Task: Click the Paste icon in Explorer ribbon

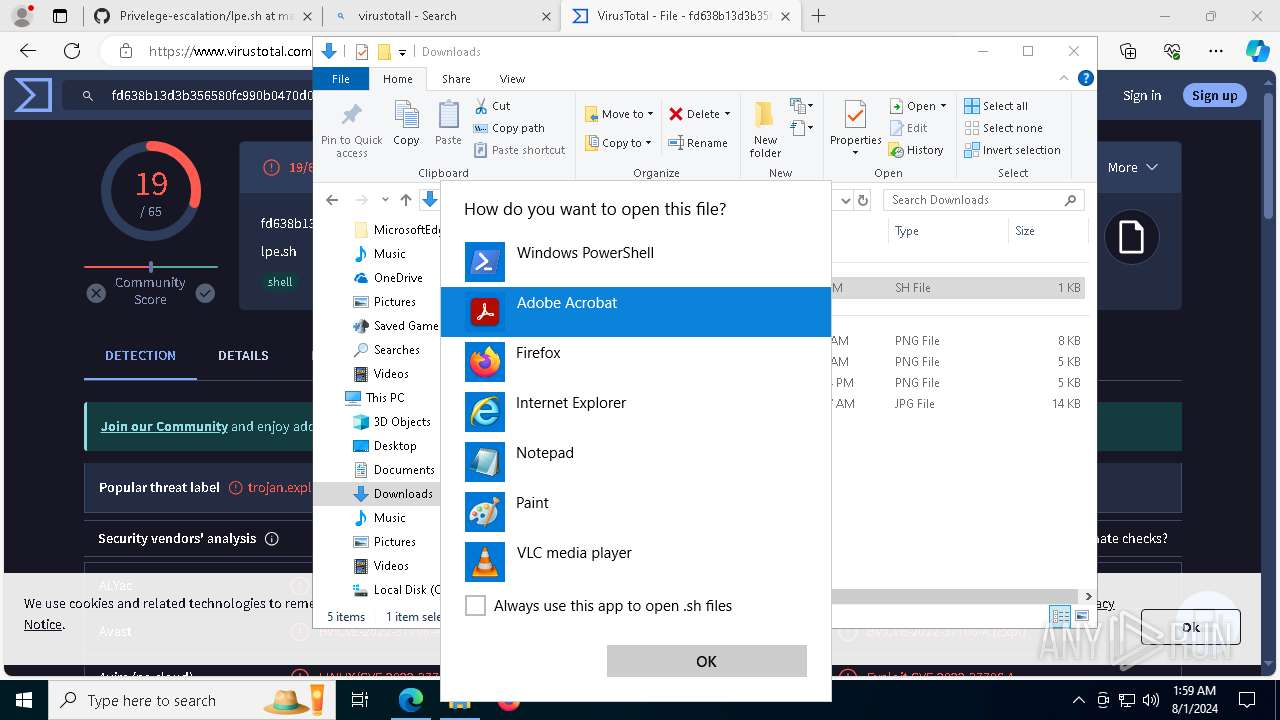Action: pos(448,123)
